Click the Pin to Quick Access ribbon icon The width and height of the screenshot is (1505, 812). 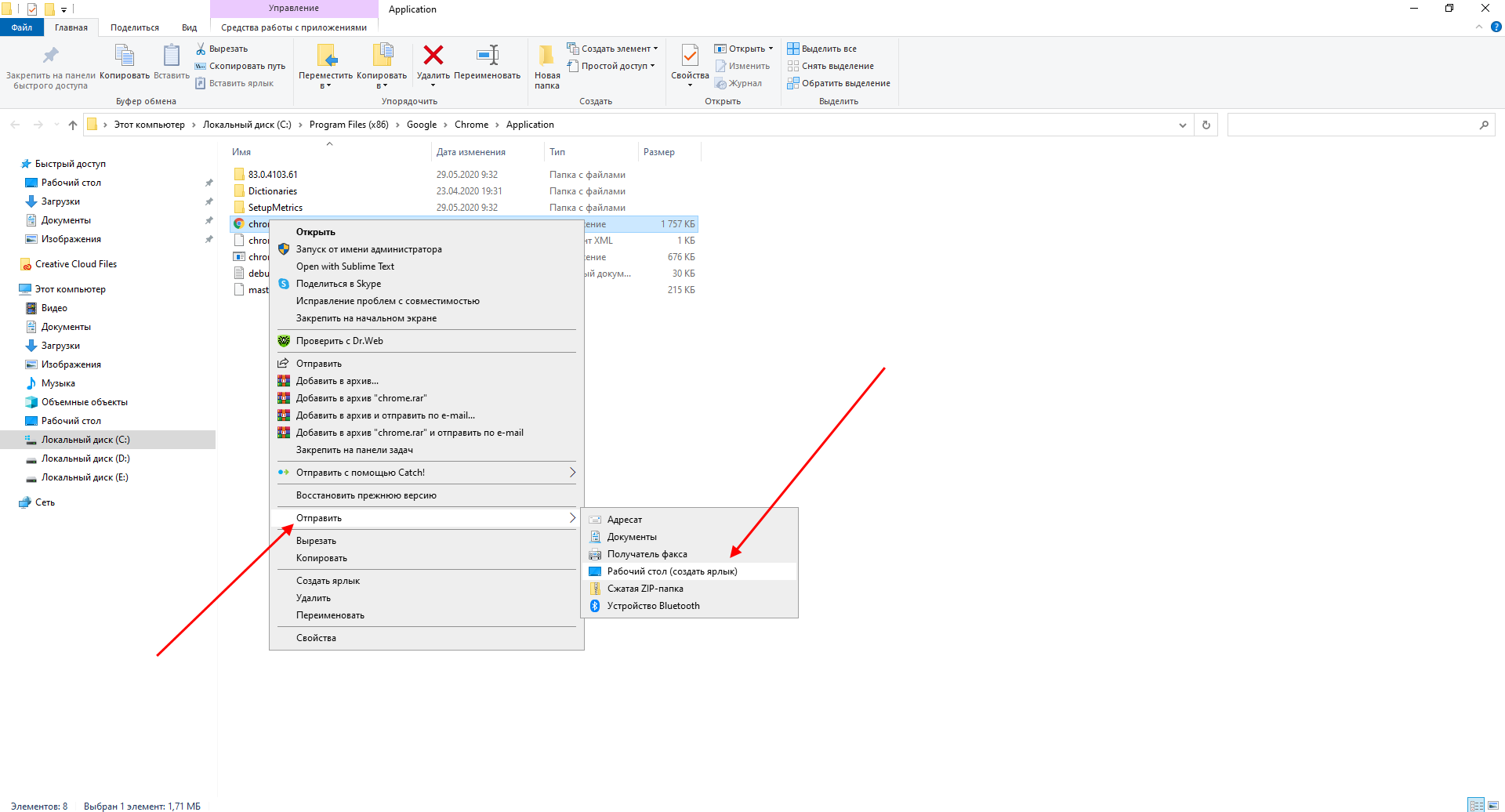coord(51,56)
